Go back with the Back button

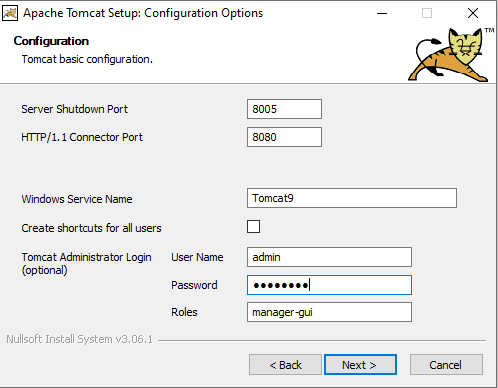point(285,365)
